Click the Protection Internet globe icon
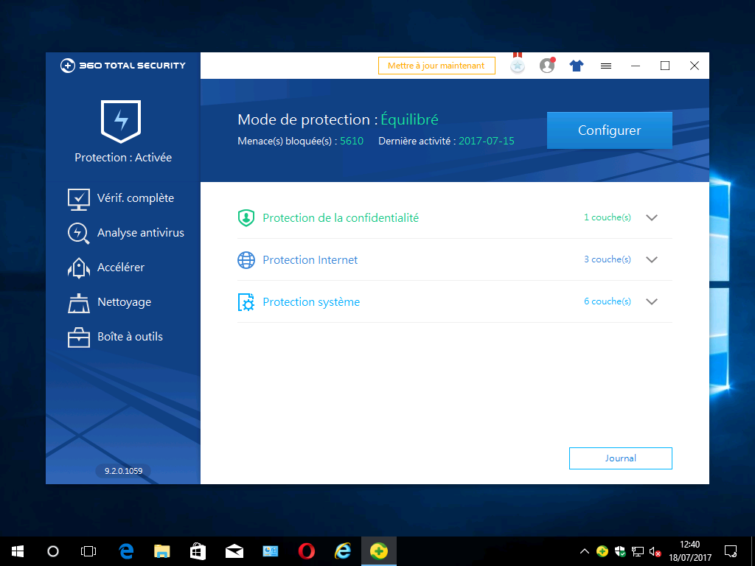 tap(246, 260)
